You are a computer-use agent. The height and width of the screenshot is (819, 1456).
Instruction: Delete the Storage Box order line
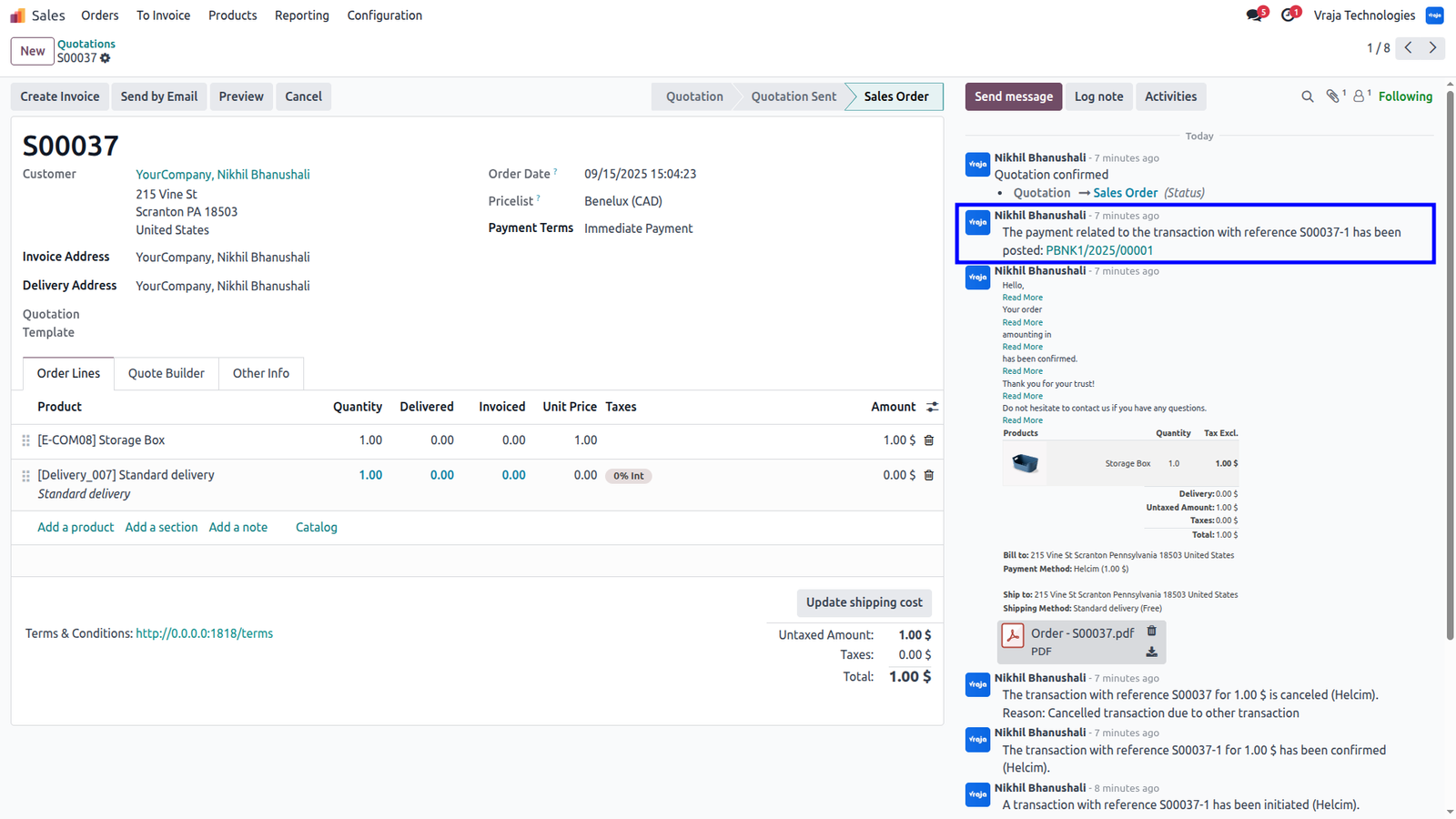(x=929, y=440)
